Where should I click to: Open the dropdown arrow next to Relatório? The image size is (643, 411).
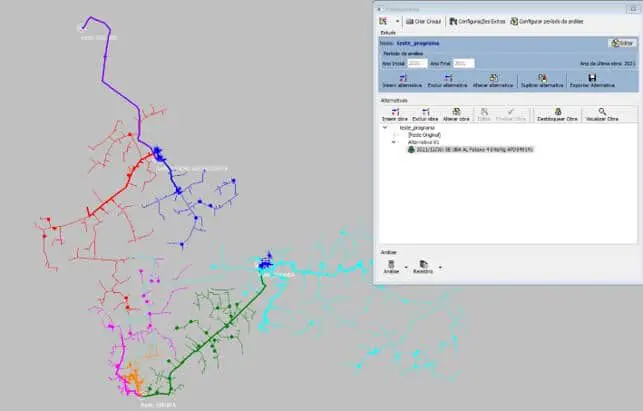(x=440, y=267)
